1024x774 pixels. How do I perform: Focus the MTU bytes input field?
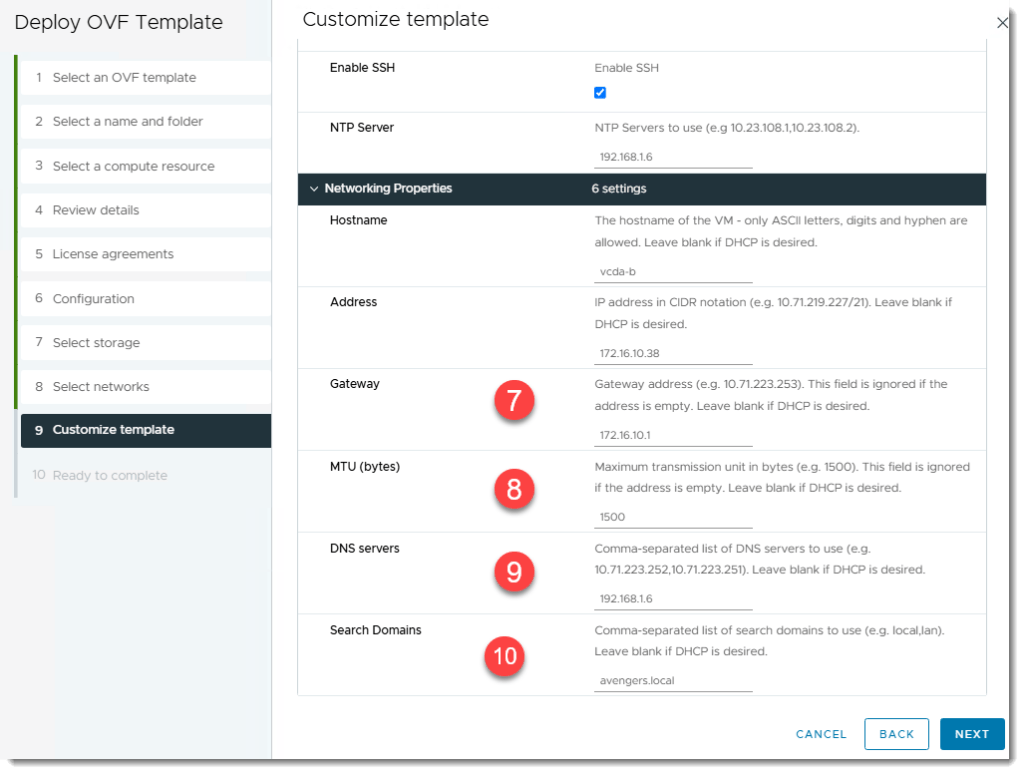click(672, 517)
